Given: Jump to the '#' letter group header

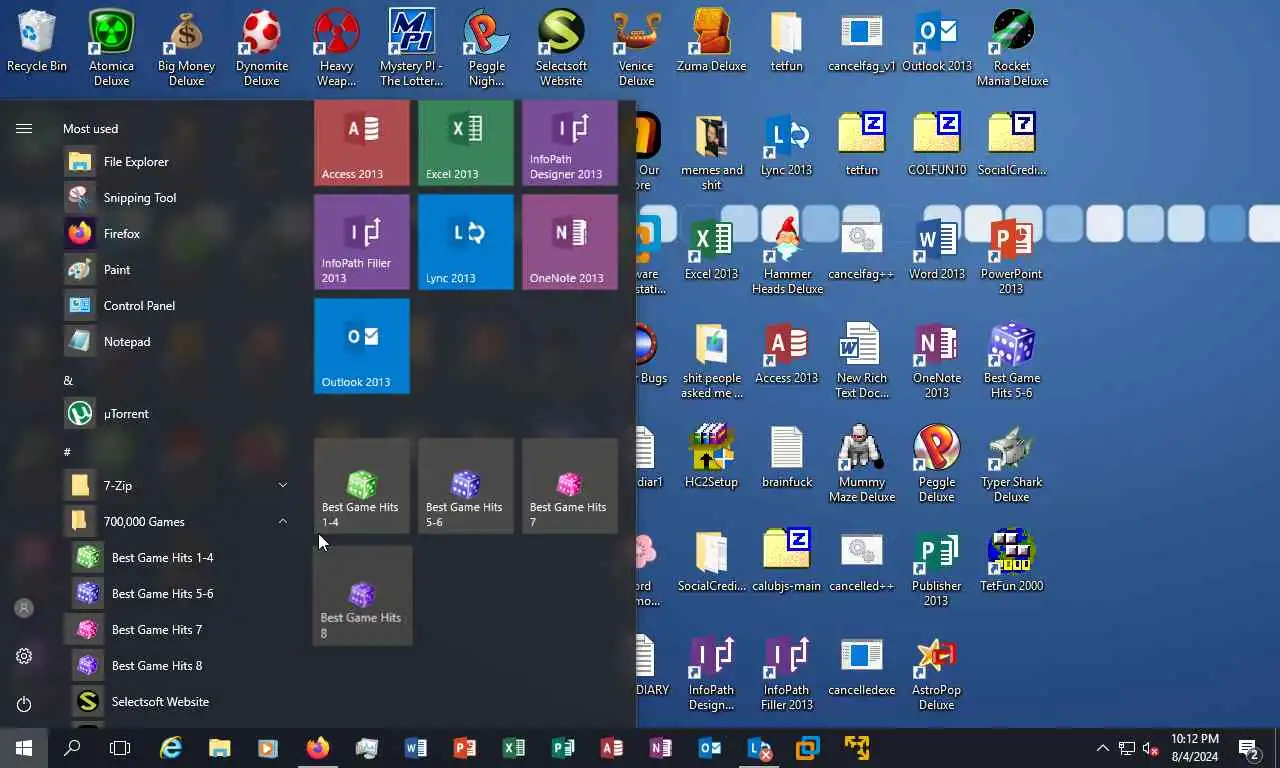Looking at the screenshot, I should (67, 452).
